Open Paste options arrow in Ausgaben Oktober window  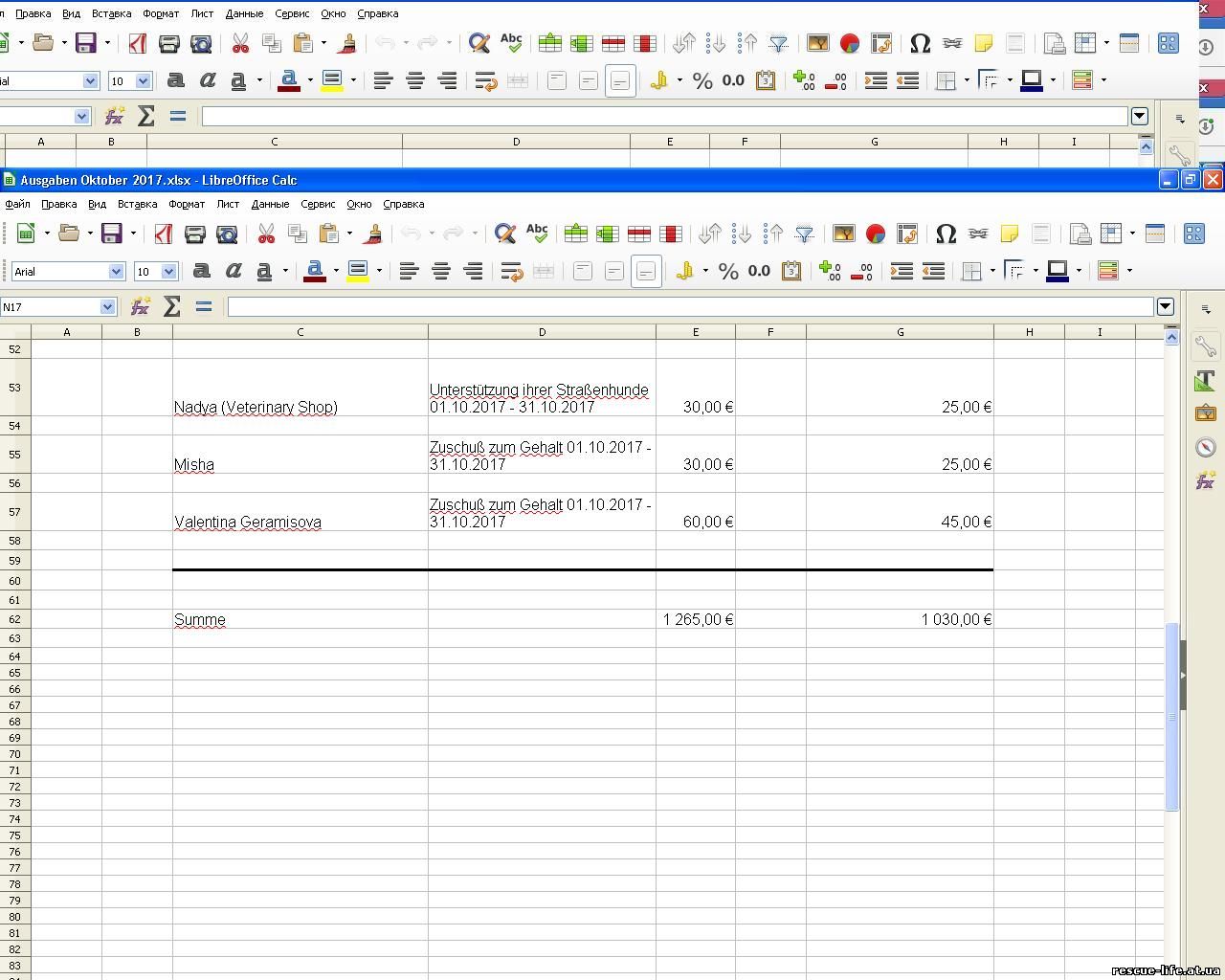click(x=349, y=234)
